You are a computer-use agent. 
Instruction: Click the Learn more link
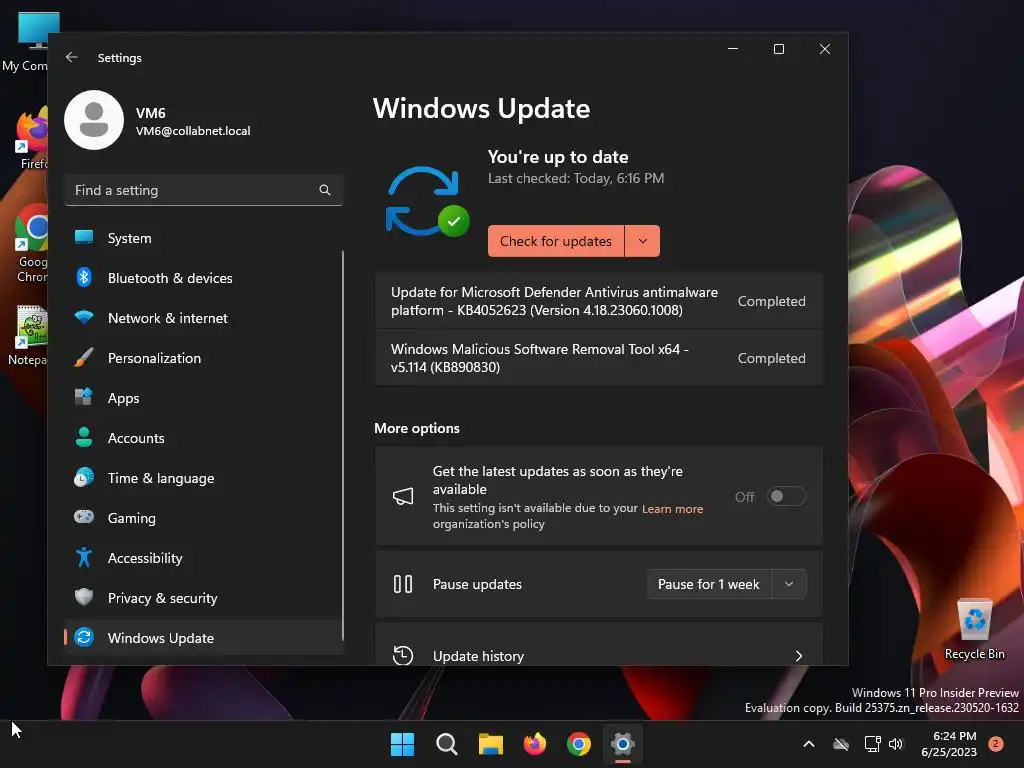672,509
